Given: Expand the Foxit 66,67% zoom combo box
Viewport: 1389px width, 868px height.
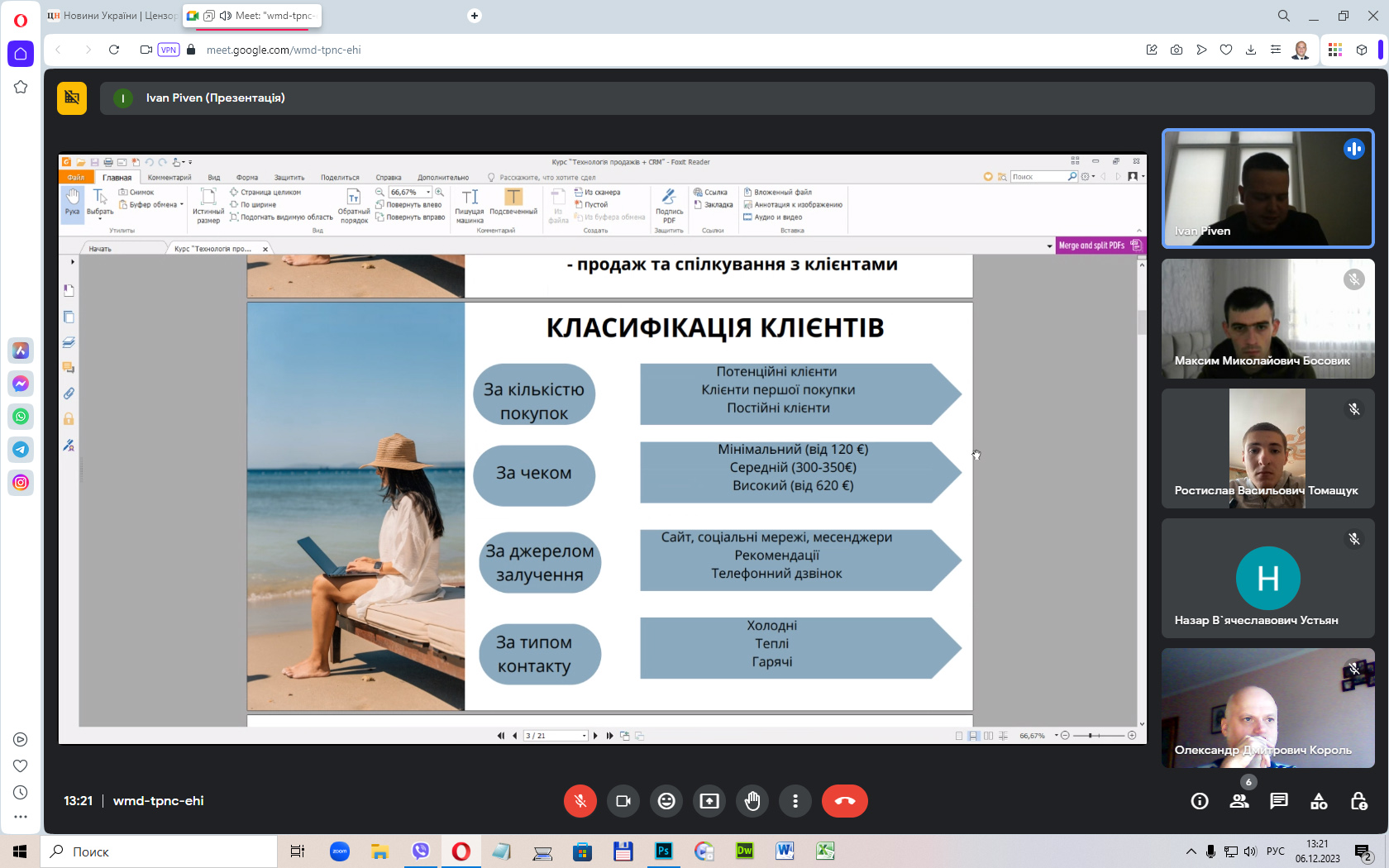Looking at the screenshot, I should (x=428, y=192).
